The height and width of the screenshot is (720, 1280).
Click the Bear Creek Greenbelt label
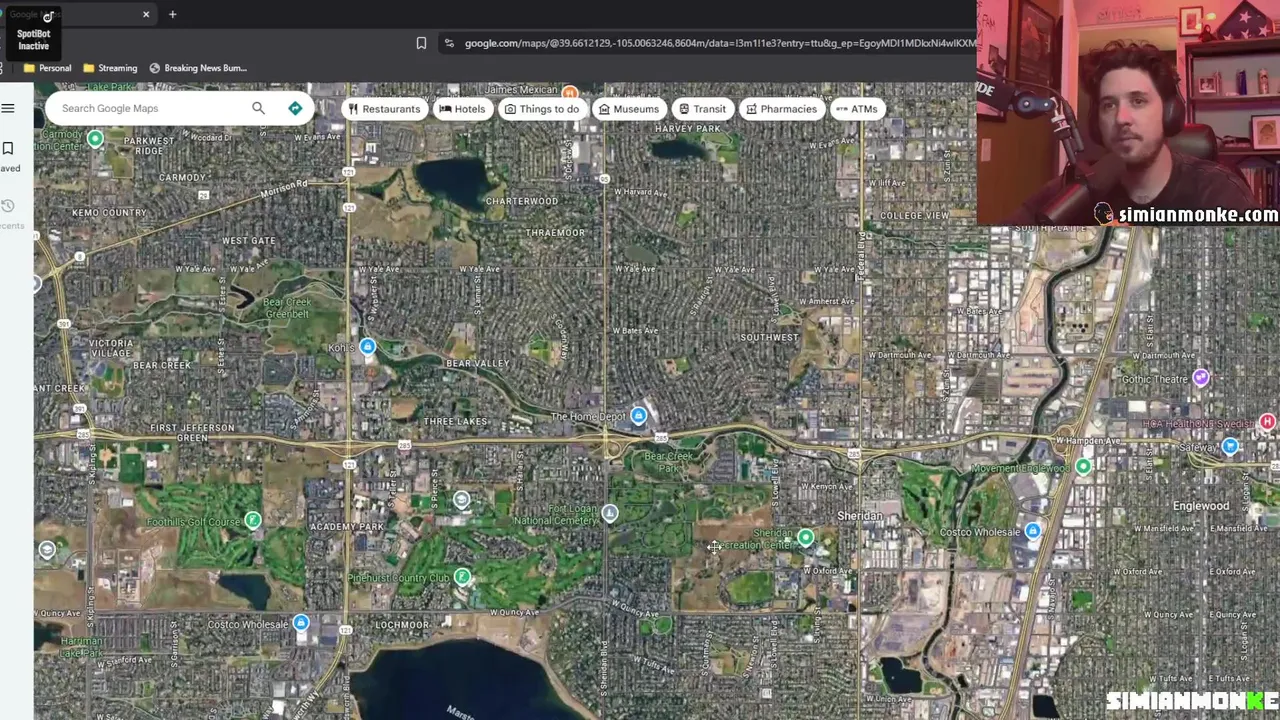coord(287,308)
